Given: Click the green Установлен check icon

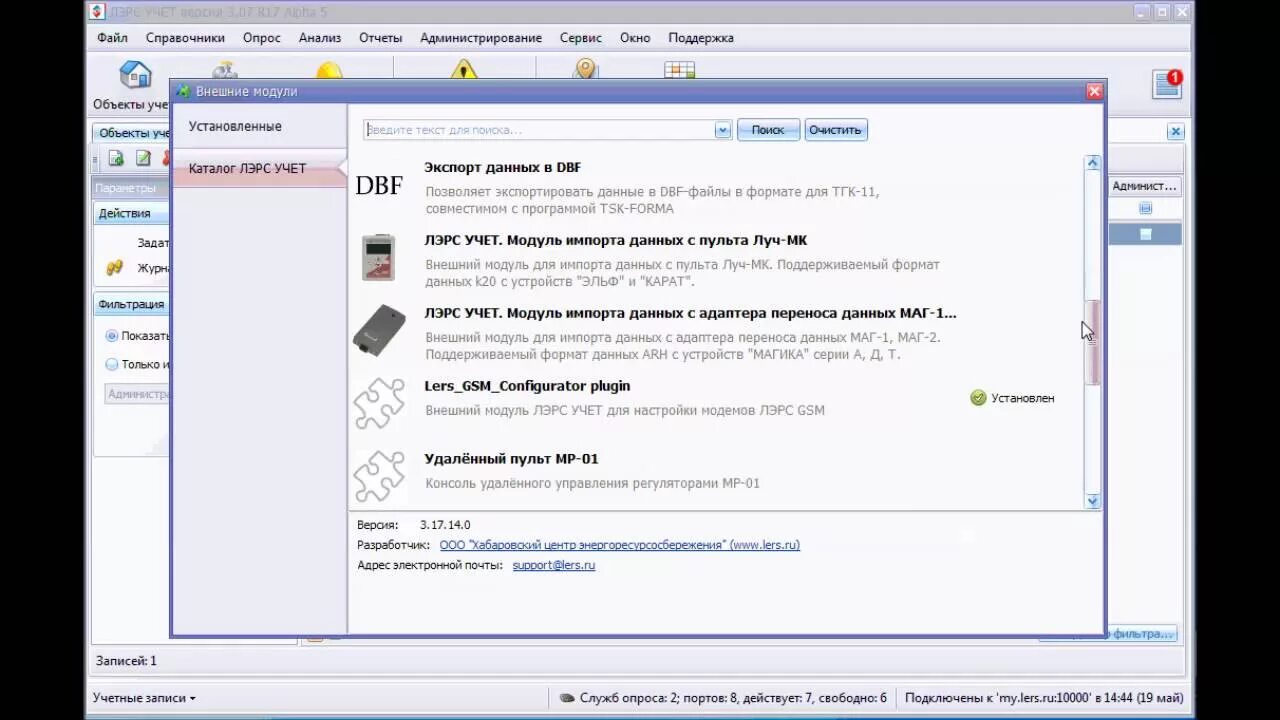Looking at the screenshot, I should coord(978,398).
